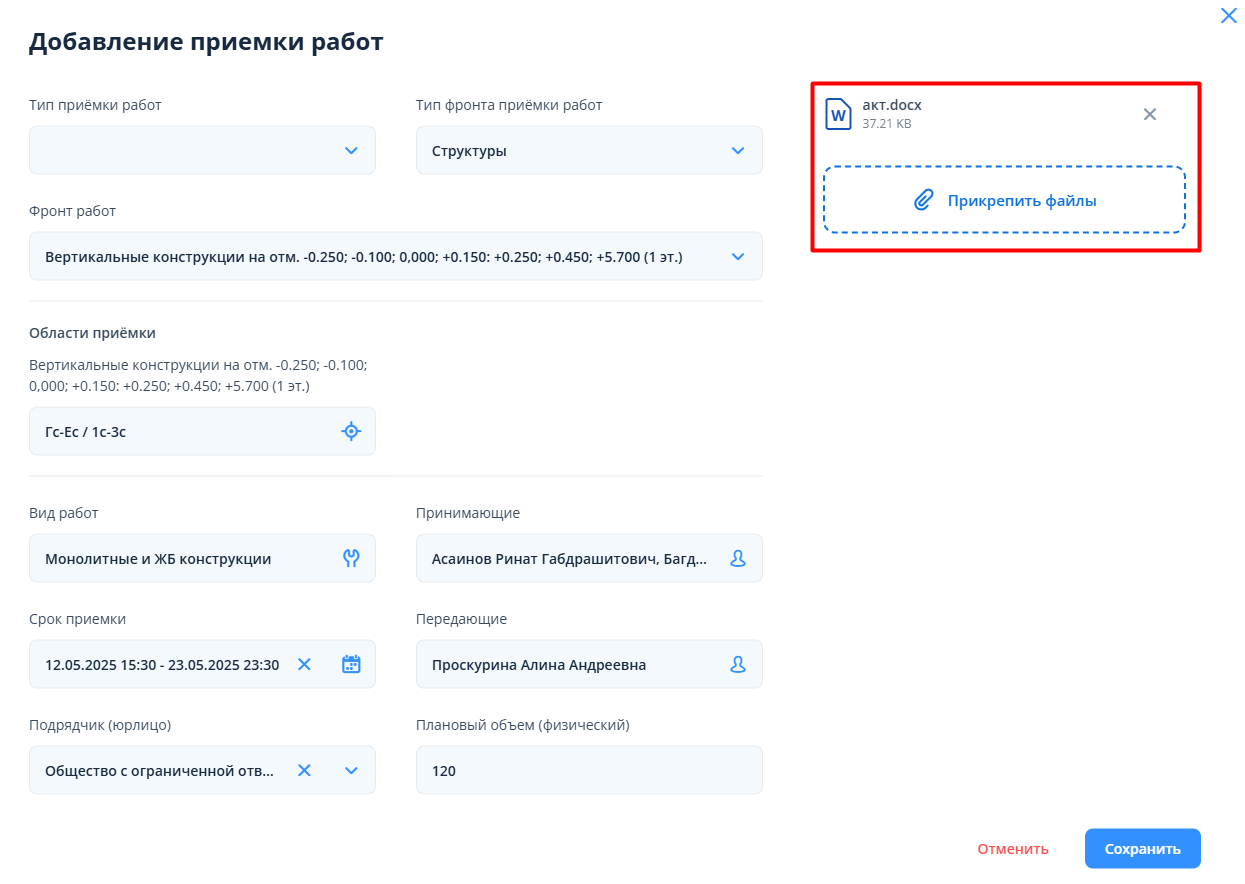Image resolution: width=1245 pixels, height=884 pixels.
Task: Click the Монолитные и ЖБ конструкции field
Action: 180,559
